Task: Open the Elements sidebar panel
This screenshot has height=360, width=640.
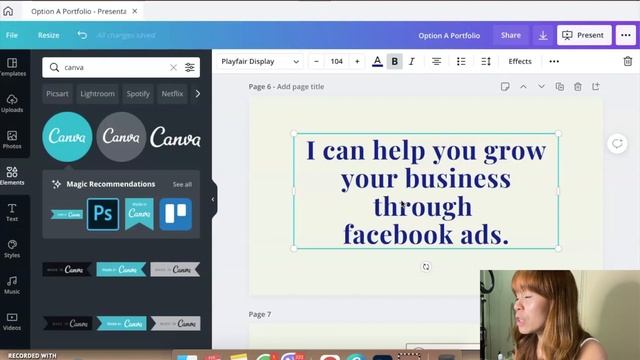Action: pos(12,176)
